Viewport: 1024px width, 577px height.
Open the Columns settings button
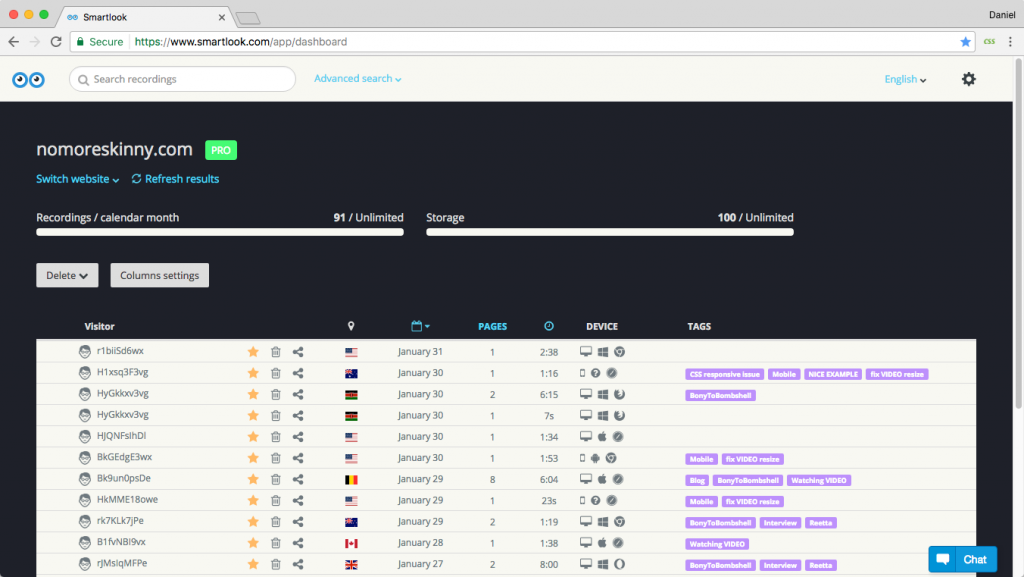click(159, 275)
